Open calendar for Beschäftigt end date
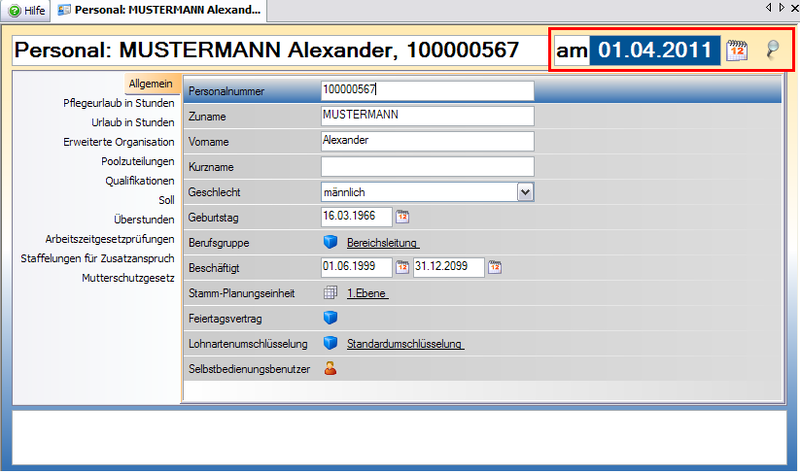Screen dimensions: 800x474 (494, 267)
